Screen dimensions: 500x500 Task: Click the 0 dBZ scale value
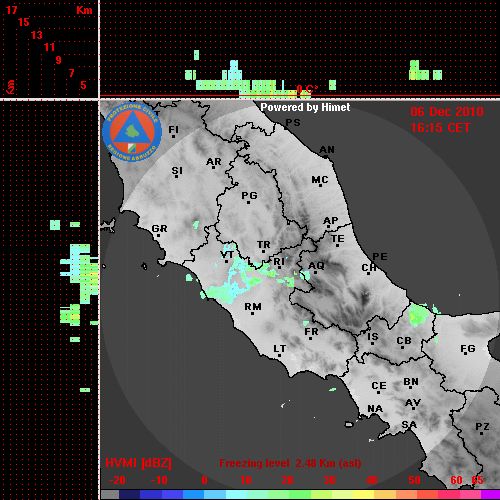click(204, 480)
